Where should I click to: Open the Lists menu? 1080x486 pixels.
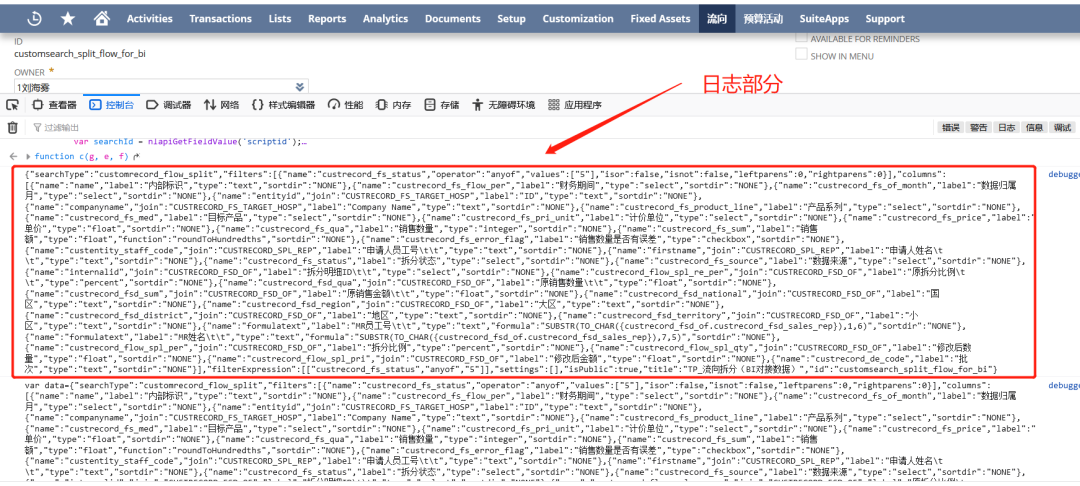pos(280,19)
